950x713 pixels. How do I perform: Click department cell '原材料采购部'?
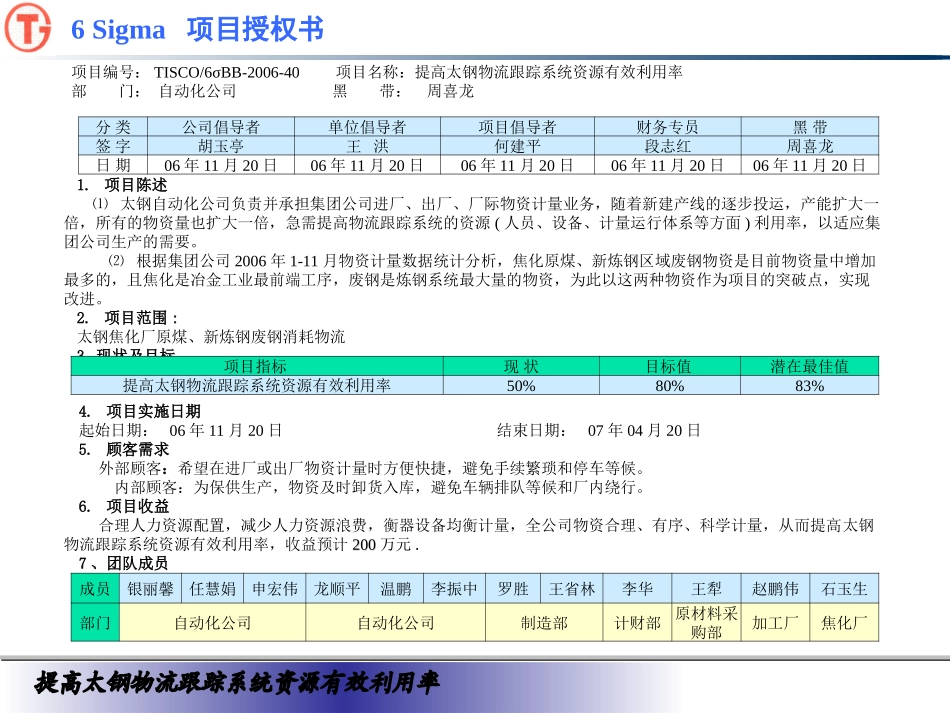706,622
